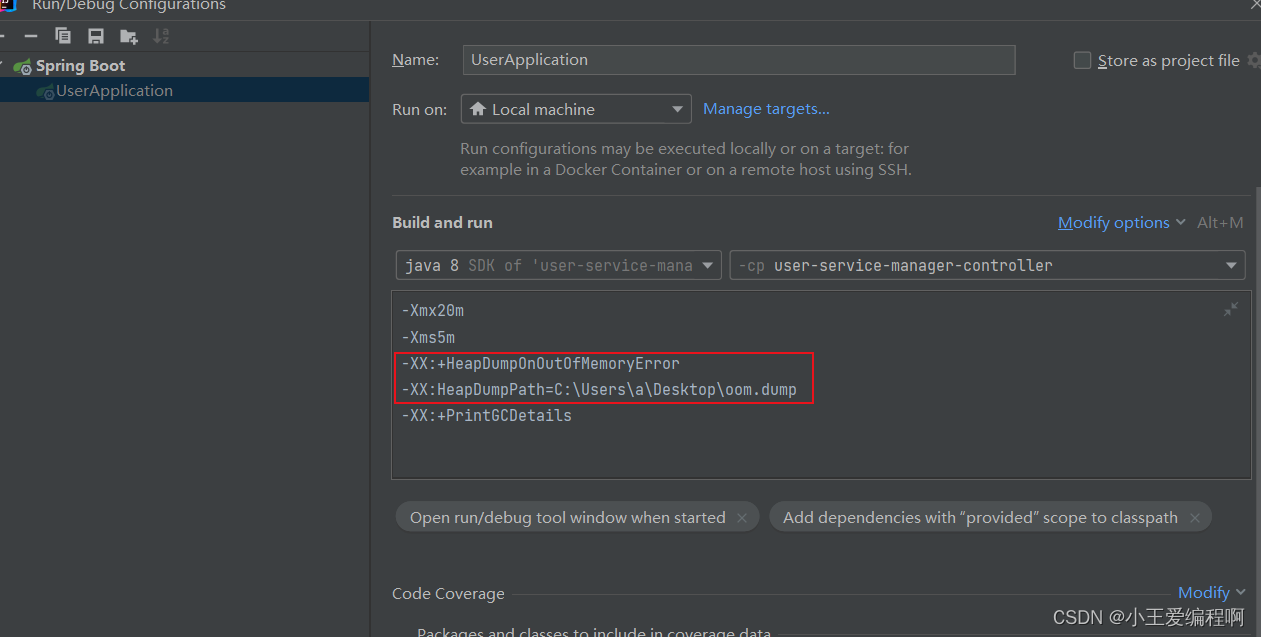Click the Build and run section heading
The height and width of the screenshot is (637, 1261).
tap(442, 222)
